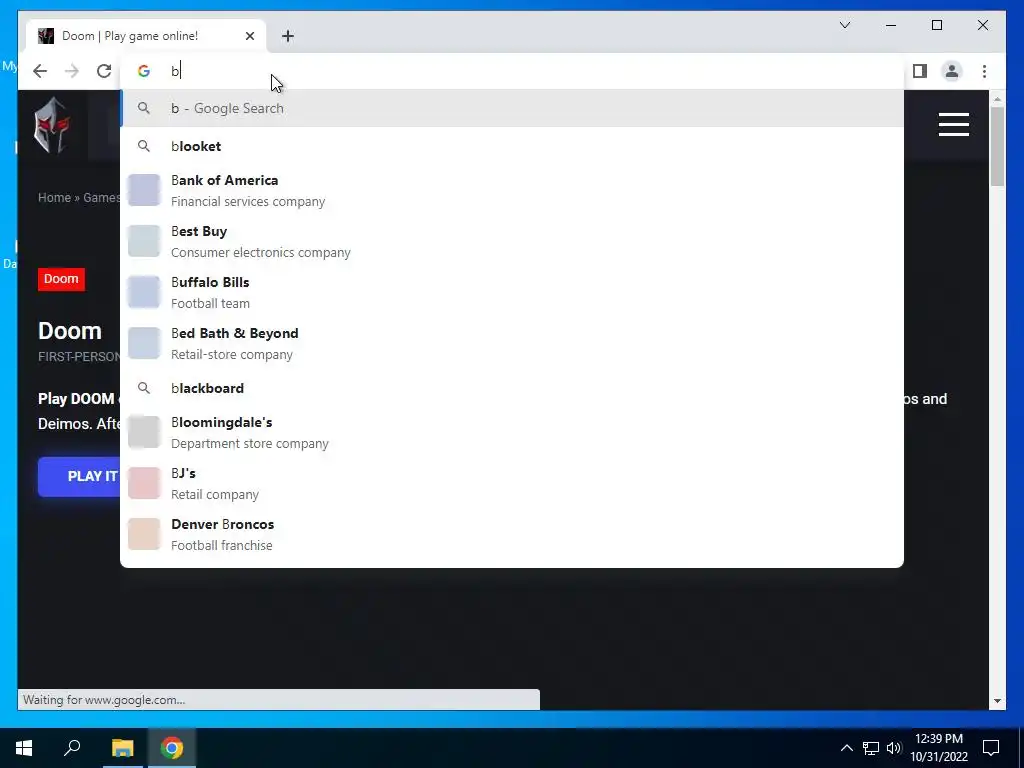This screenshot has width=1024, height=768.
Task: Click the PLAY IT button
Action: (x=80, y=477)
